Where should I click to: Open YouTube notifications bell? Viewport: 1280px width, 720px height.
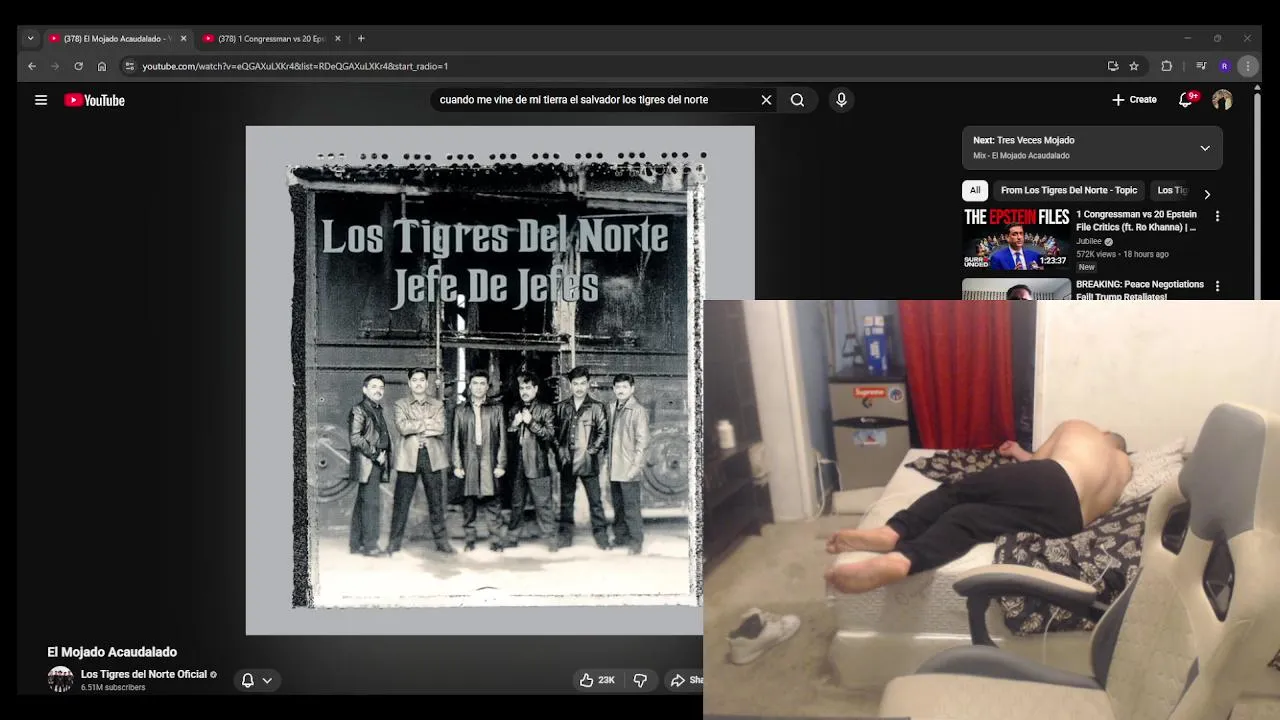pos(1186,100)
